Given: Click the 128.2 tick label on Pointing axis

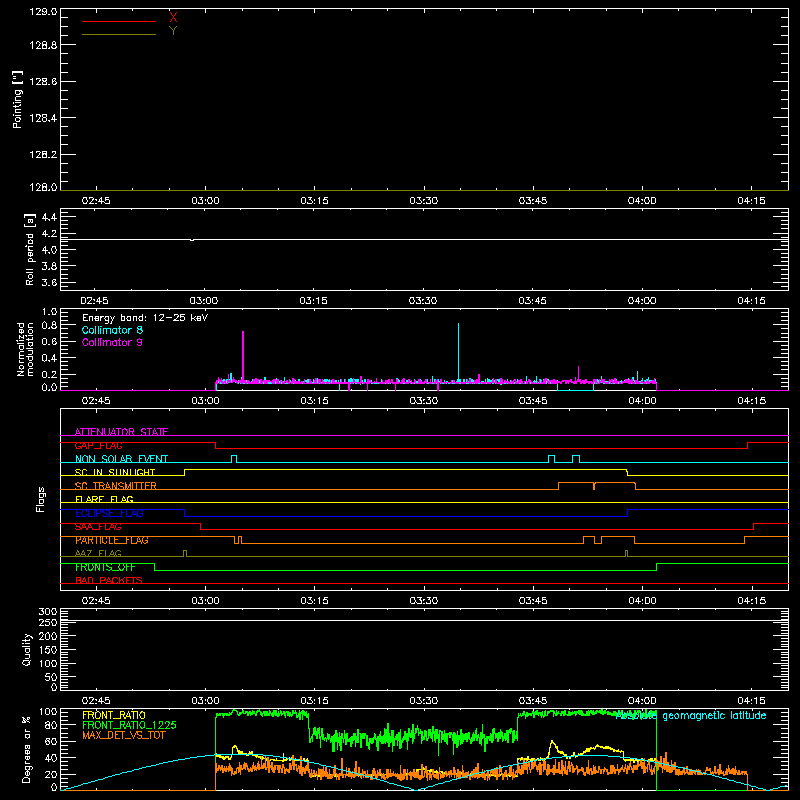Looking at the screenshot, I should pos(43,155).
